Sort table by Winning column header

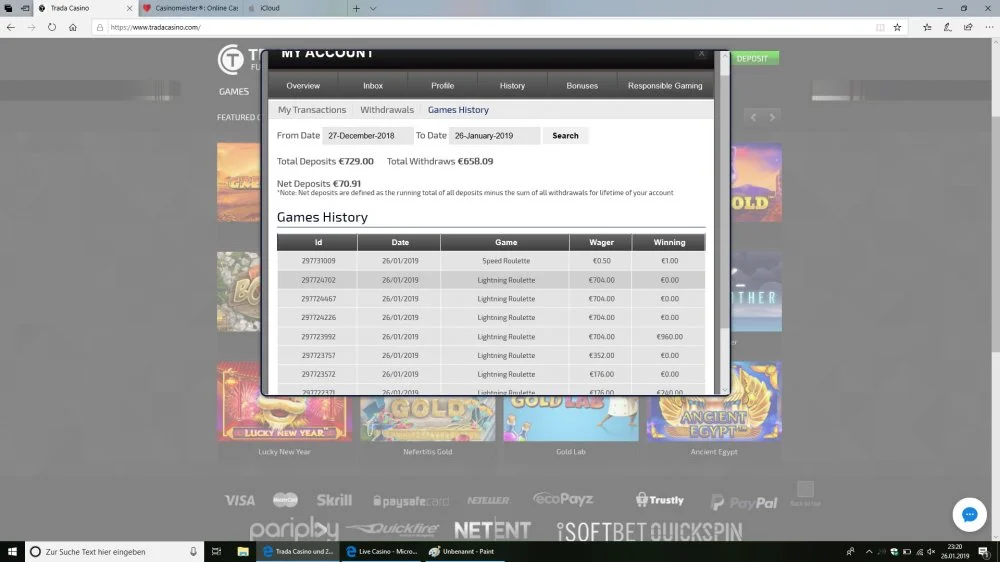669,242
